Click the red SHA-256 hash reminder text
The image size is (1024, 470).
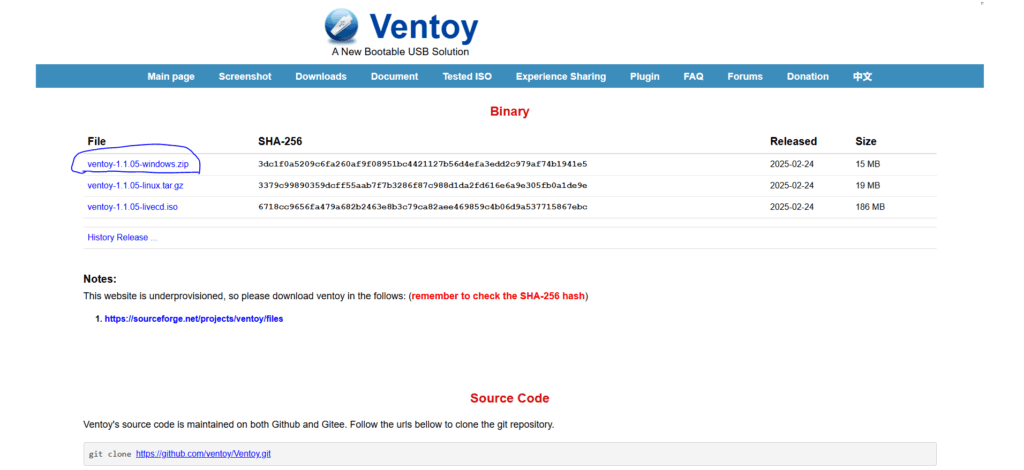pyautogui.click(x=498, y=296)
